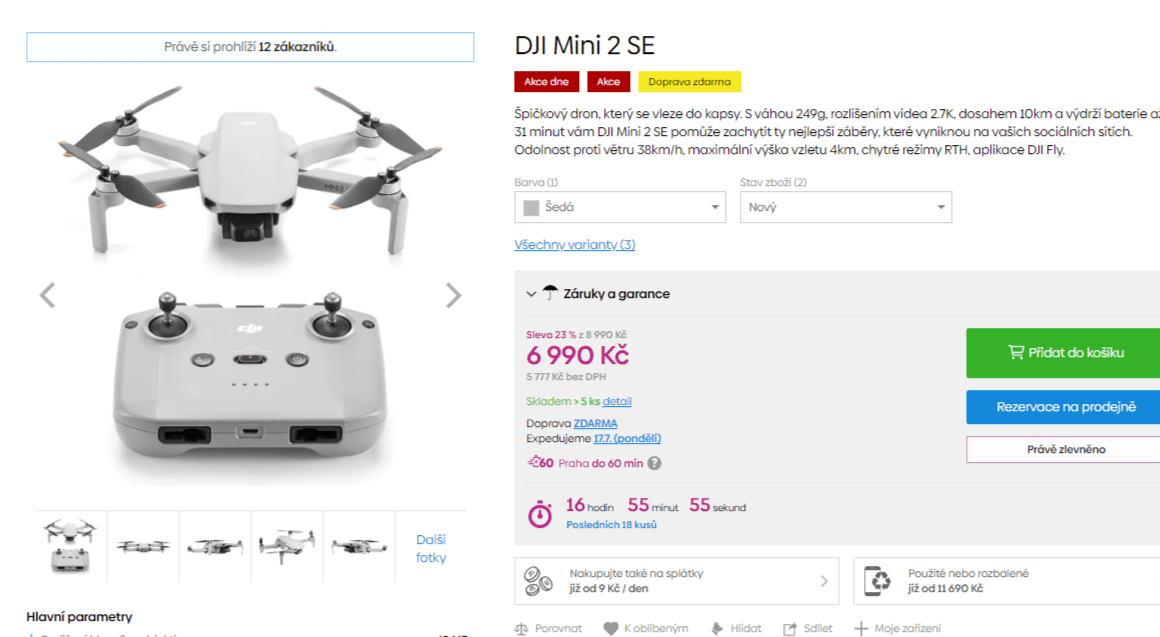Open the Barva color dropdown showing Šedá

click(620, 207)
